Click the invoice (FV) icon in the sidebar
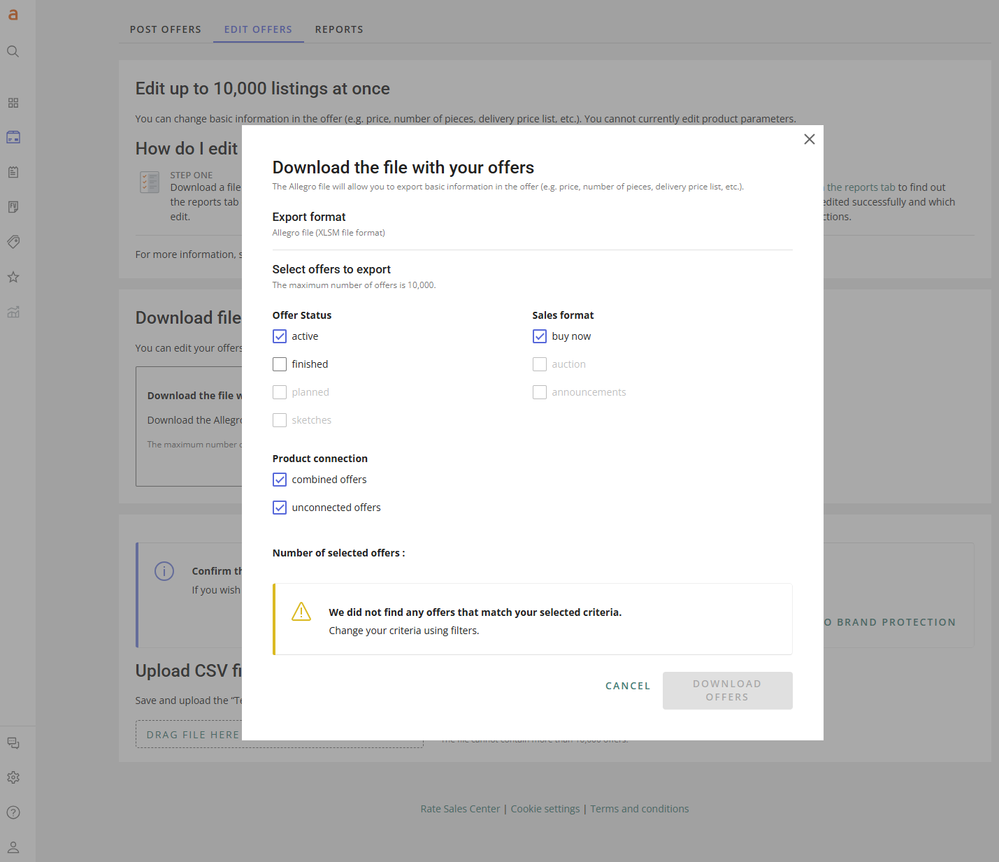Screen dimensions: 999x862 click(x=13, y=207)
